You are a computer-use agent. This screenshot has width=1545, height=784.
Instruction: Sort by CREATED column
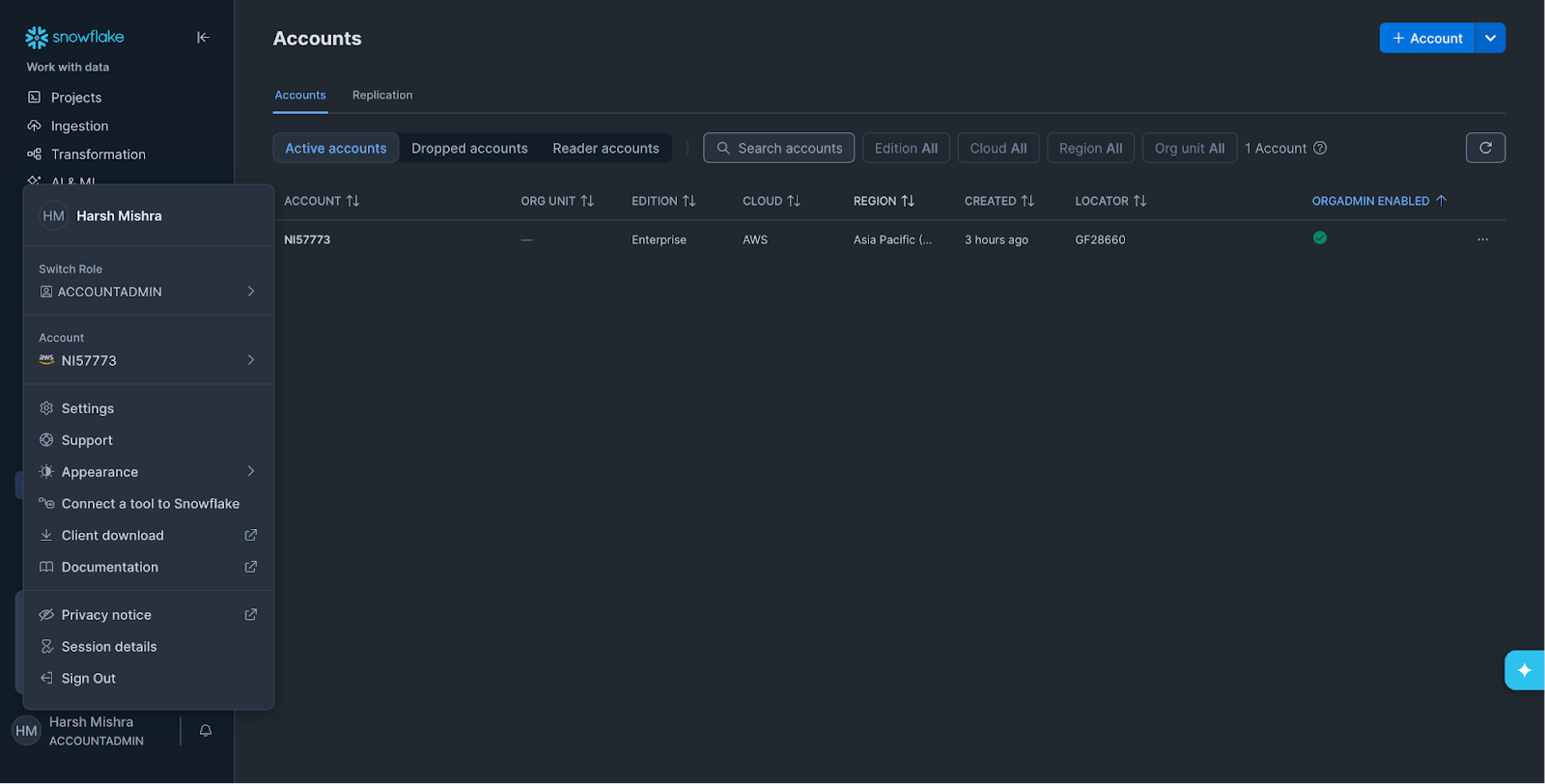click(999, 201)
